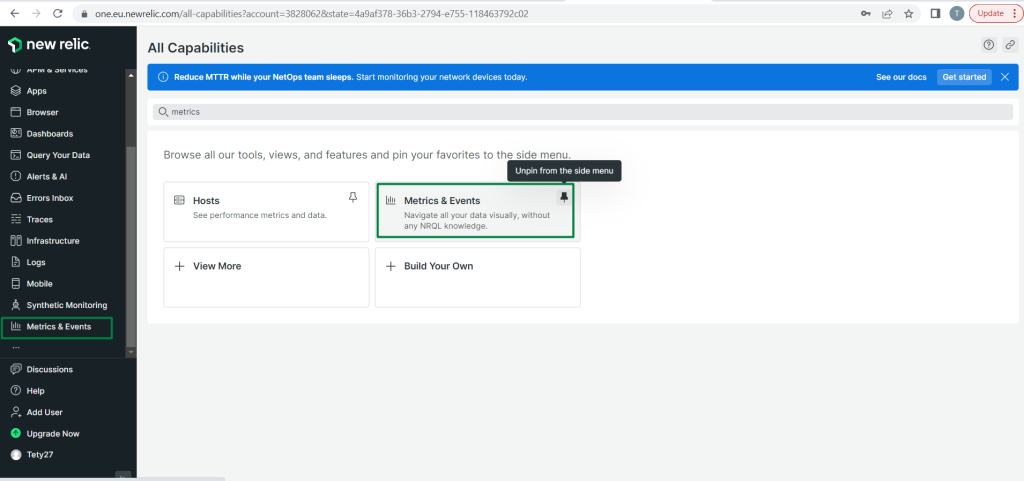Click the Get started button
This screenshot has height=481, width=1024.
pos(964,77)
